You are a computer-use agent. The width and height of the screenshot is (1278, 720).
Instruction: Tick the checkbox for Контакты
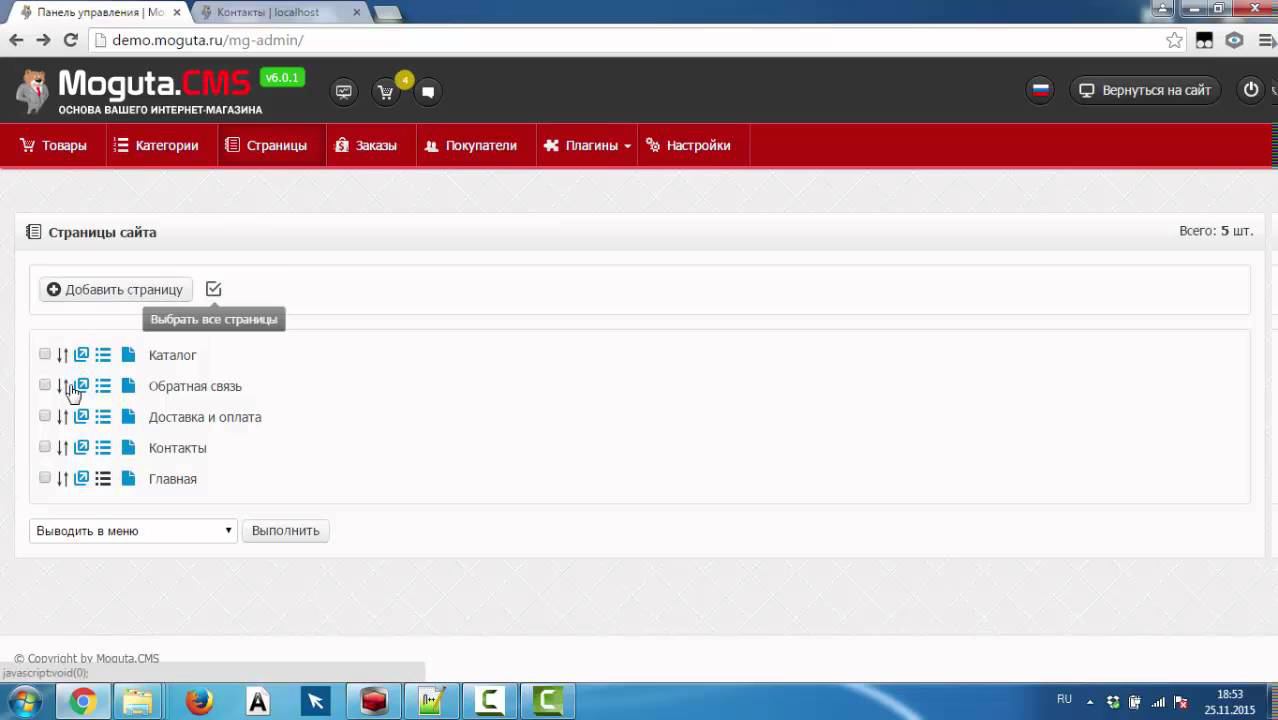point(45,447)
